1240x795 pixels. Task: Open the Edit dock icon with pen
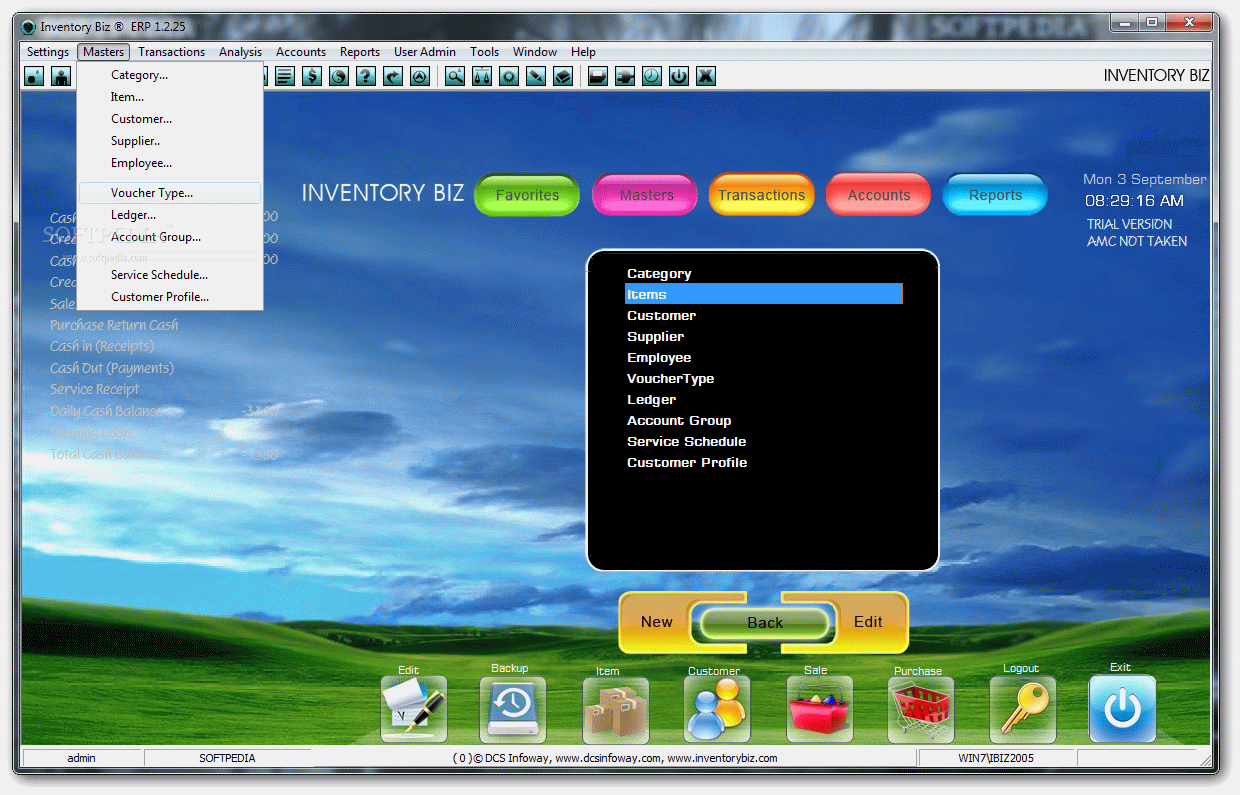point(414,709)
